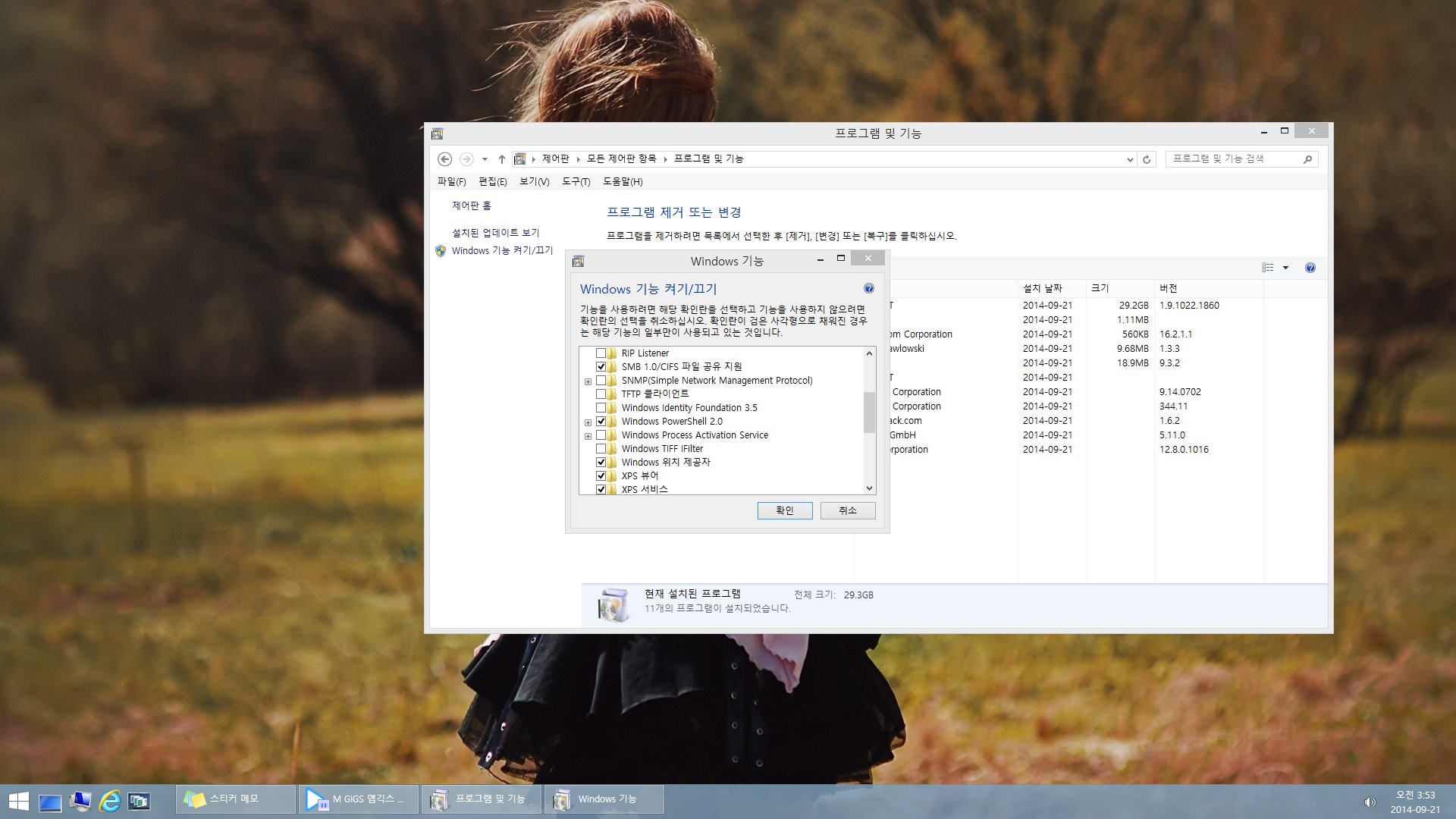
Task: Click the 확인 button
Action: pyautogui.click(x=785, y=510)
